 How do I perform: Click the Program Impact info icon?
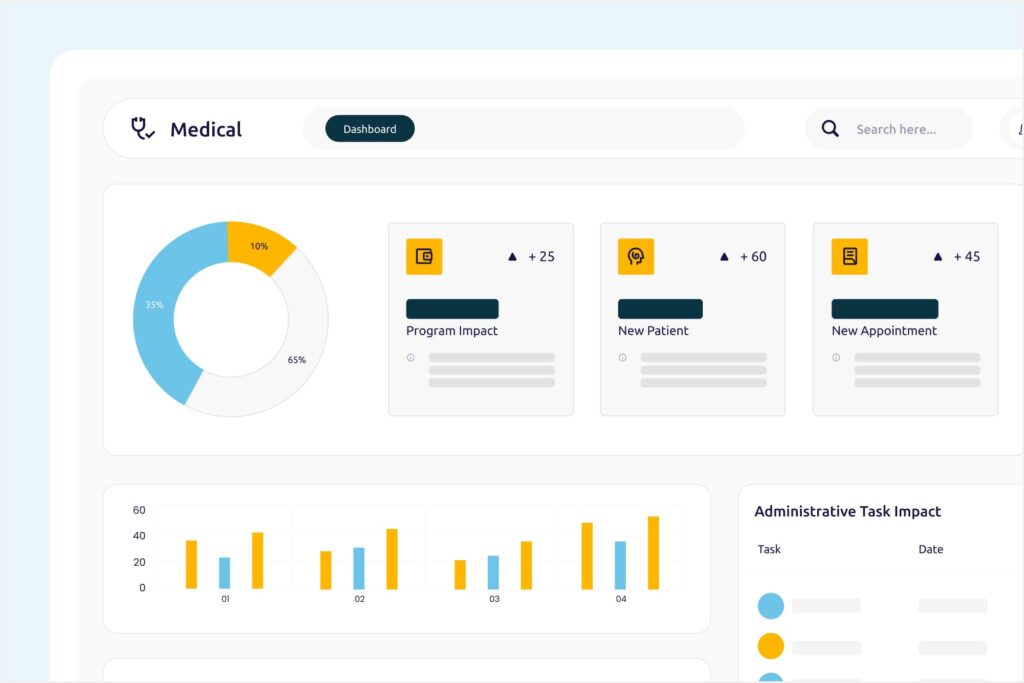click(411, 357)
